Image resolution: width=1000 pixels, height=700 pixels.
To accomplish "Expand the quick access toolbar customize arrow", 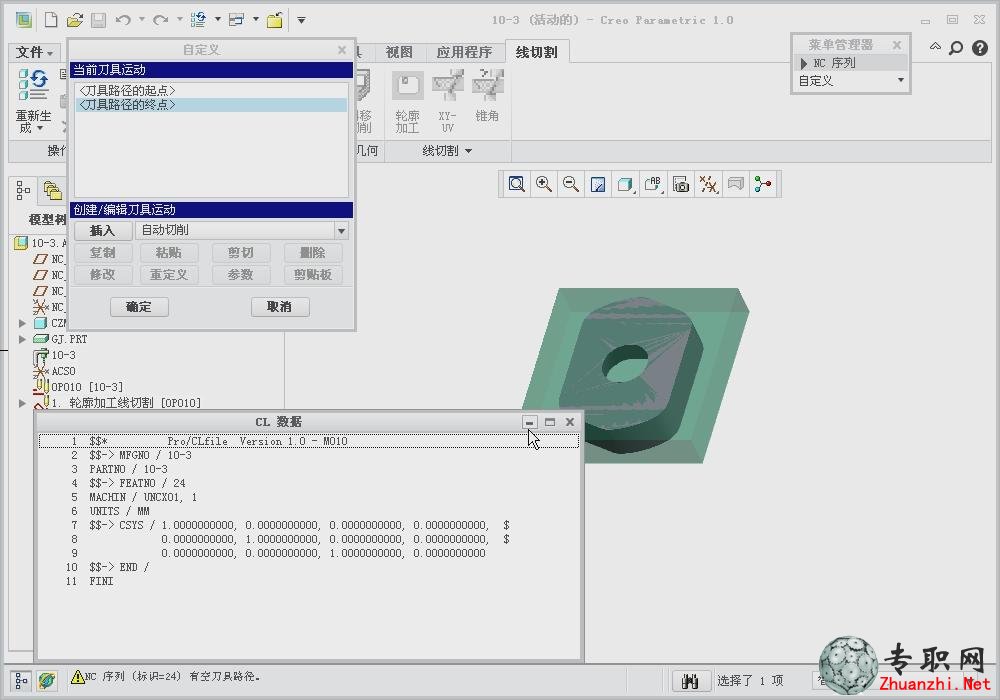I will (302, 20).
